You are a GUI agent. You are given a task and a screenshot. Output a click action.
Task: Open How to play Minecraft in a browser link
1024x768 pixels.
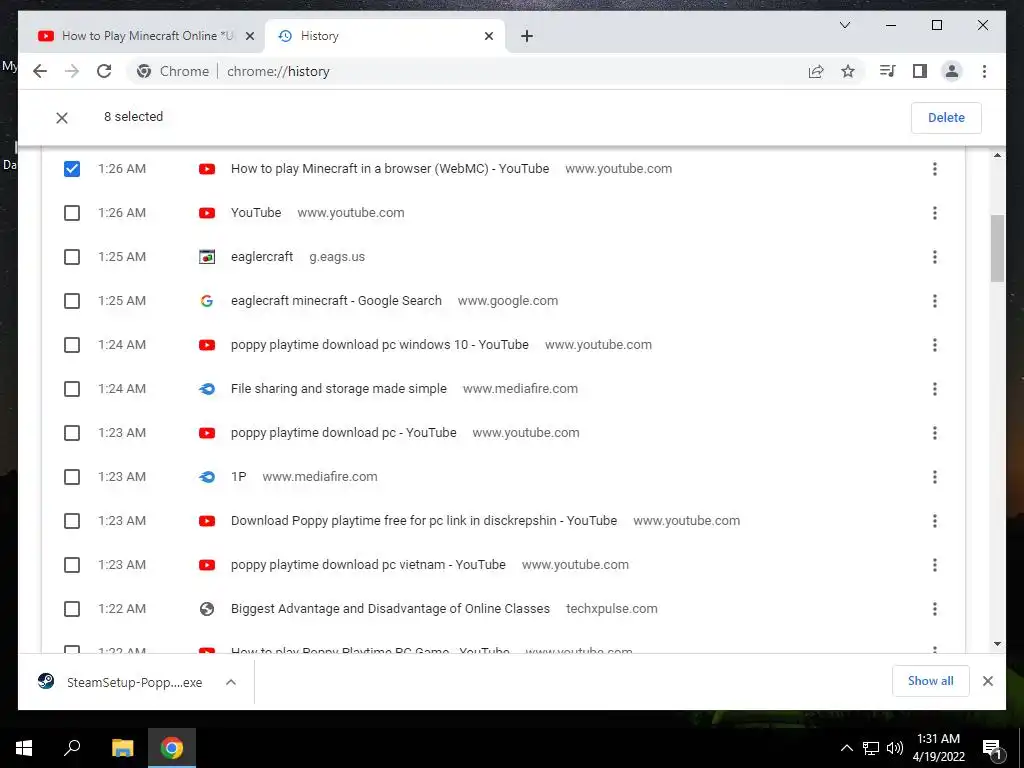tap(390, 168)
